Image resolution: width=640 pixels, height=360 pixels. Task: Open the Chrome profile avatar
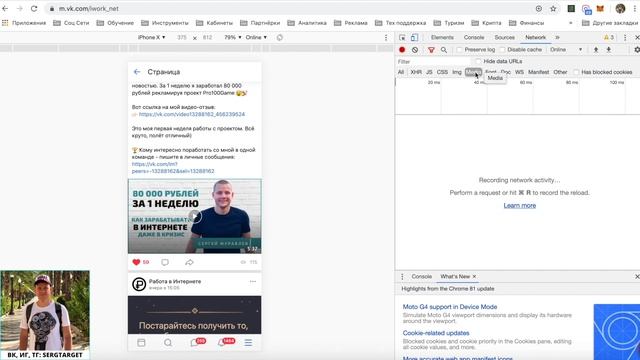pyautogui.click(x=620, y=9)
